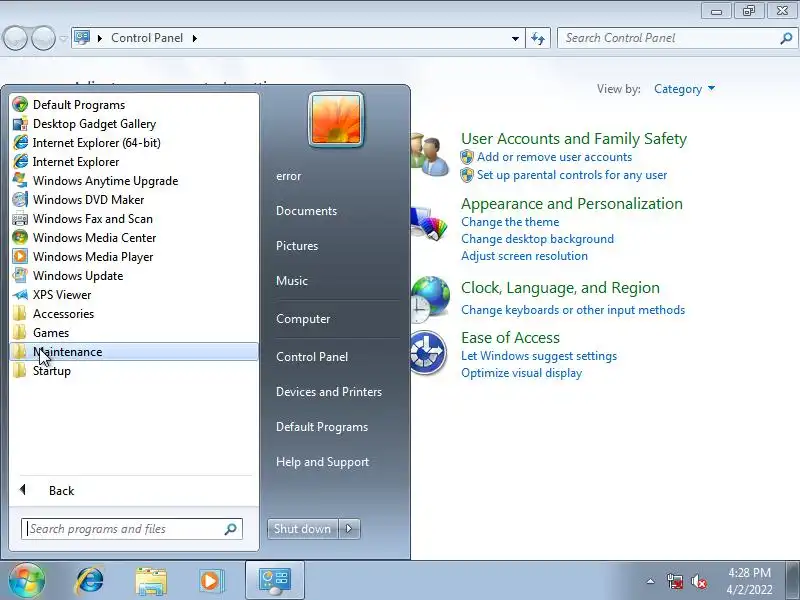Click the network status tray icon
Viewport: 800px width, 600px height.
[x=674, y=581]
